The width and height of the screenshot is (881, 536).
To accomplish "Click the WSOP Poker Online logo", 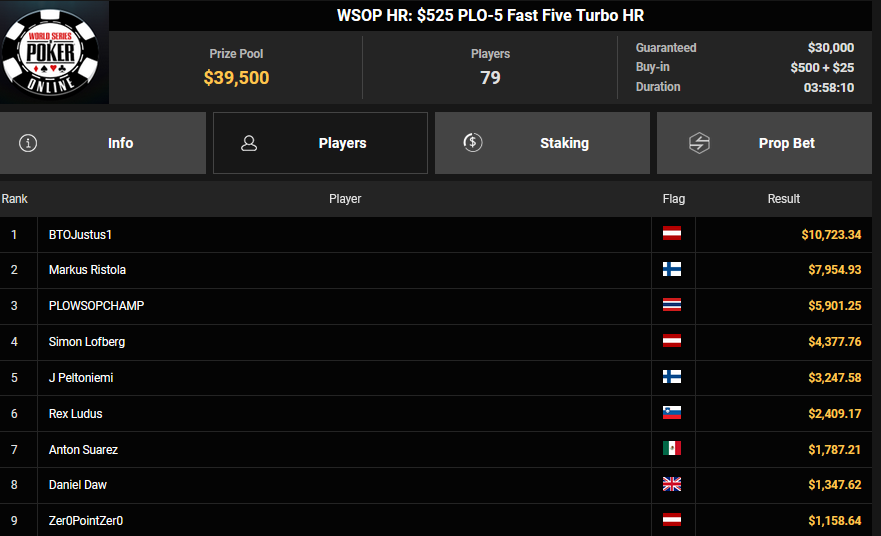I will (x=54, y=53).
